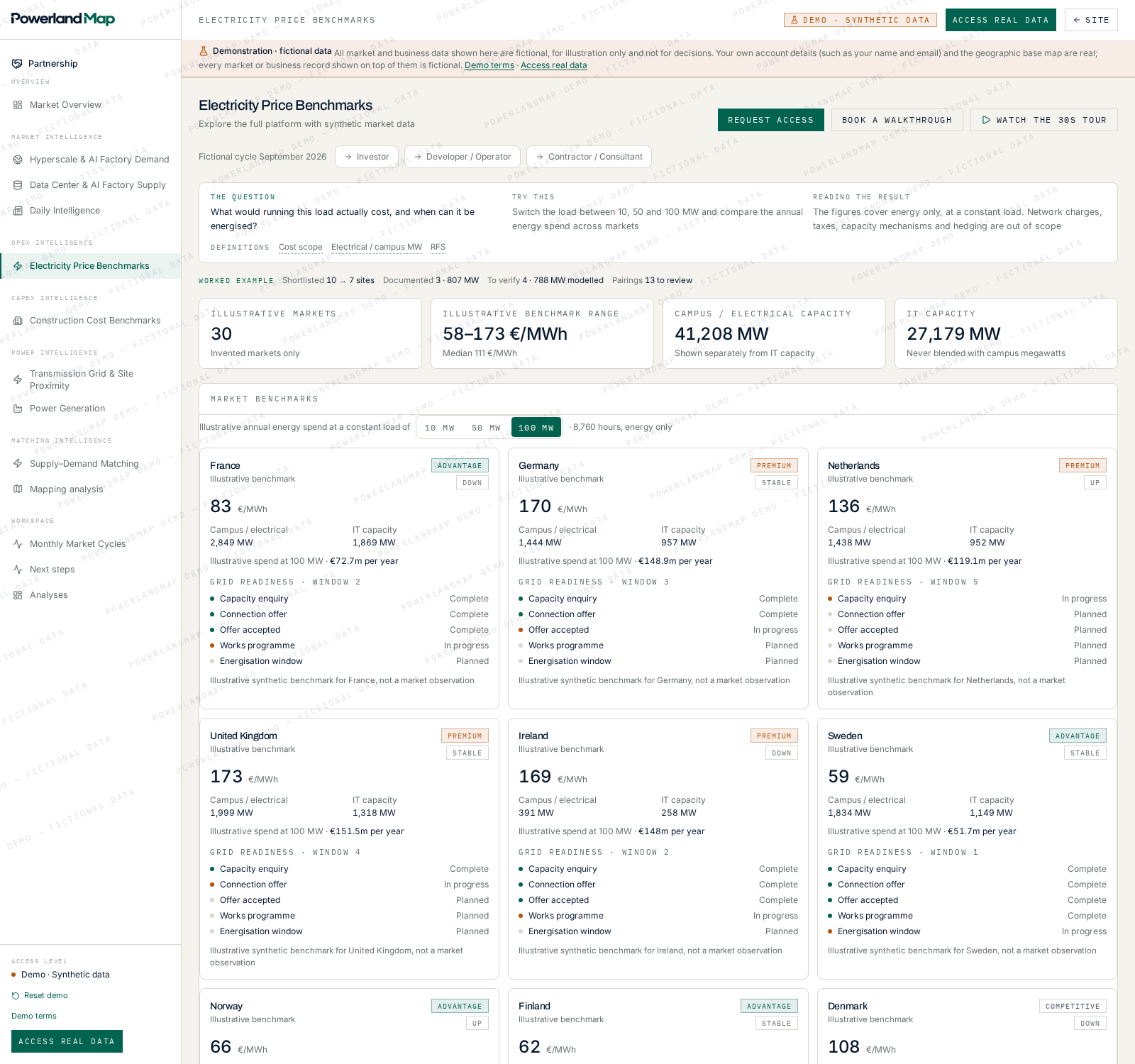
Task: Open Market Overview in the sidebar
Action: click(x=90, y=105)
